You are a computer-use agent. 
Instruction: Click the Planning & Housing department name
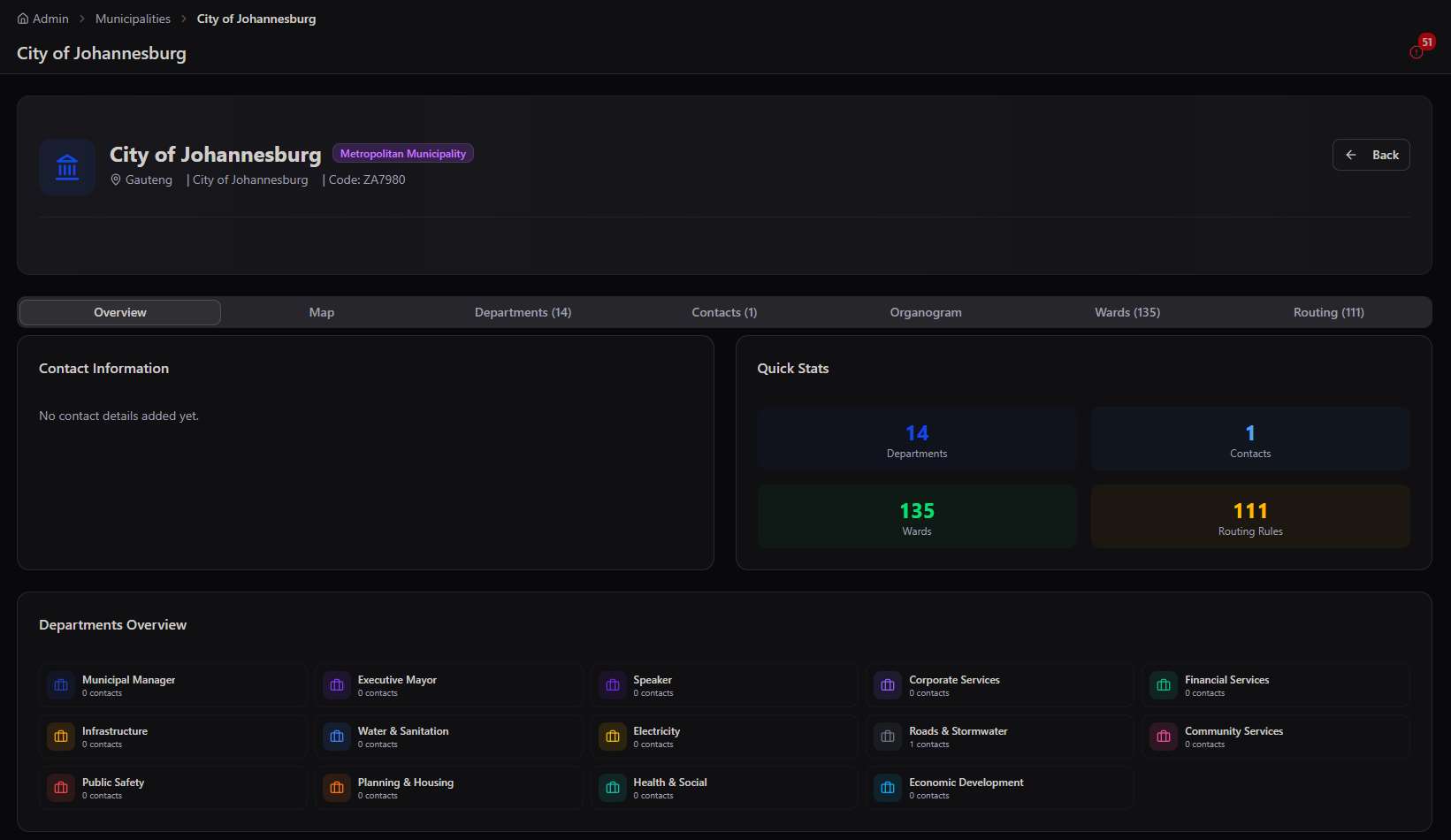click(406, 783)
